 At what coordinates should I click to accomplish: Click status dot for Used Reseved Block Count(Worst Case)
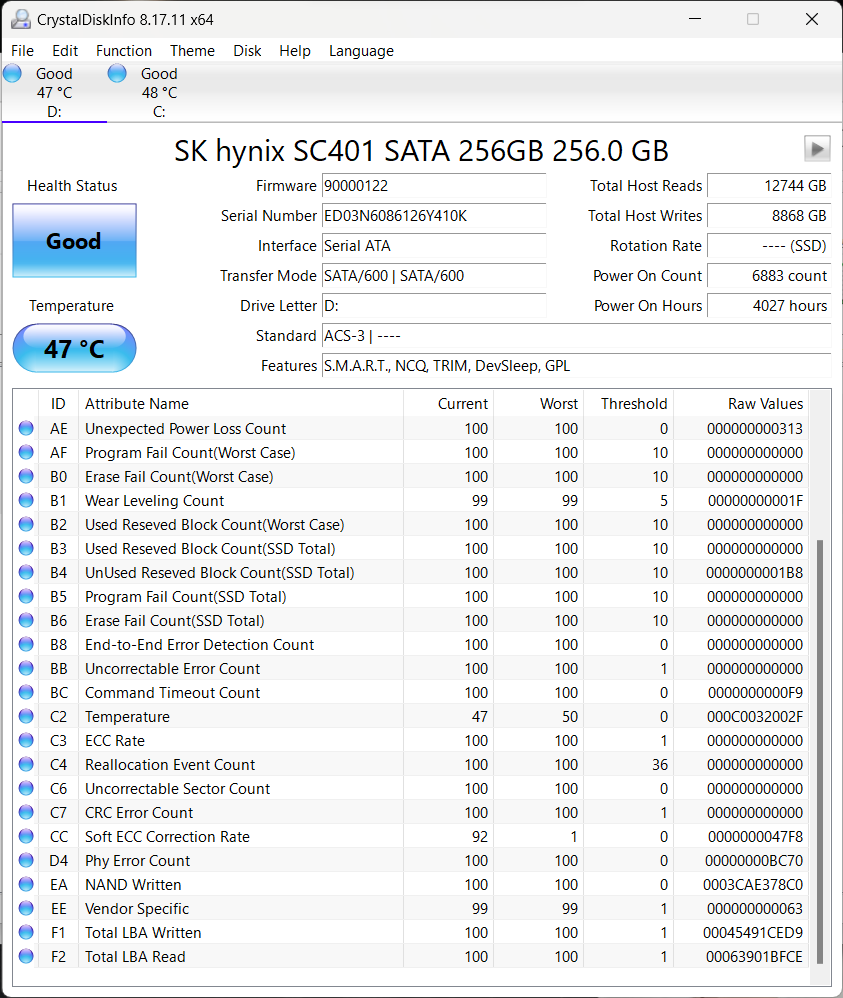[26, 524]
